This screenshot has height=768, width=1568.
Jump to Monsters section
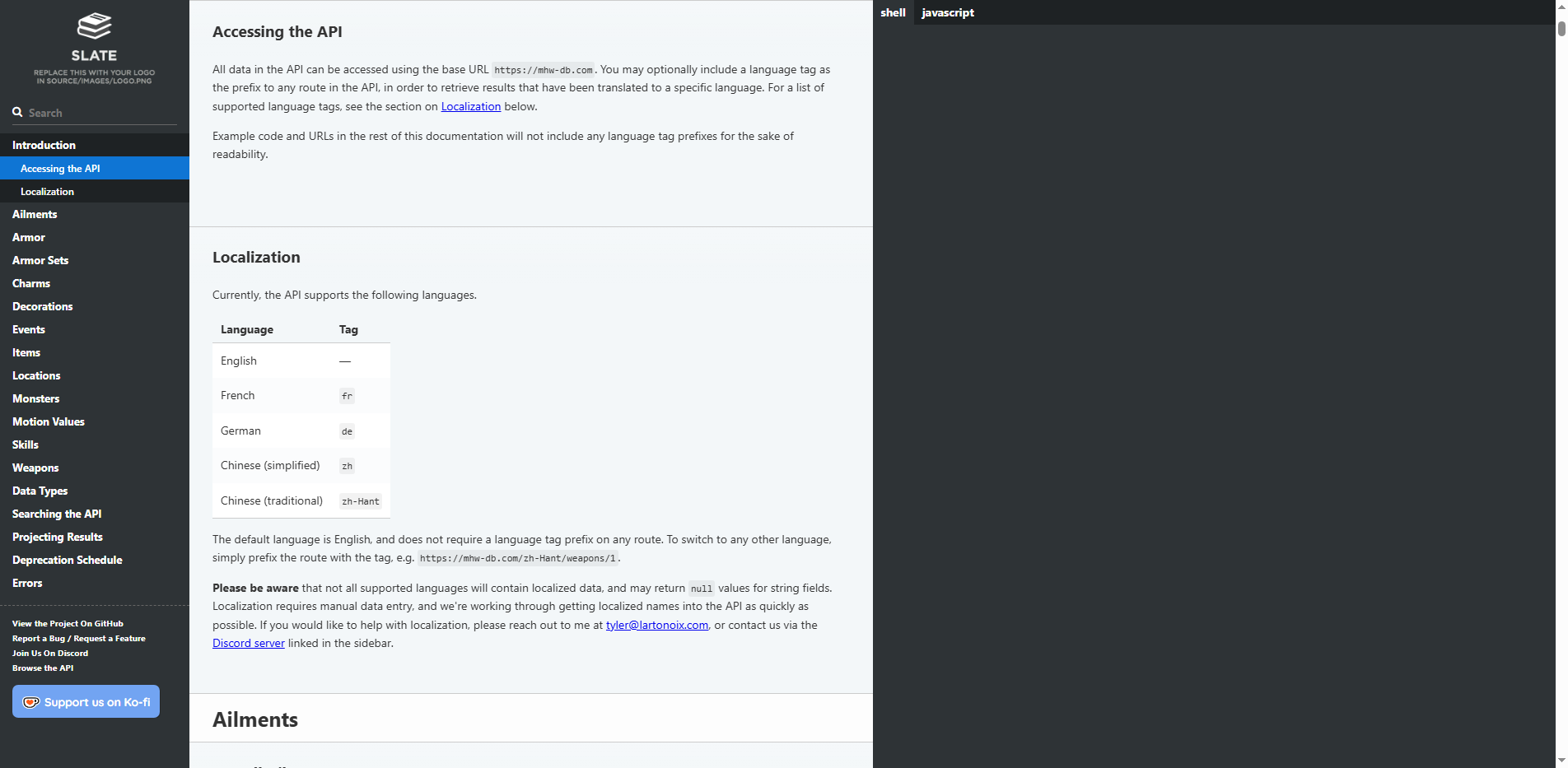95,398
